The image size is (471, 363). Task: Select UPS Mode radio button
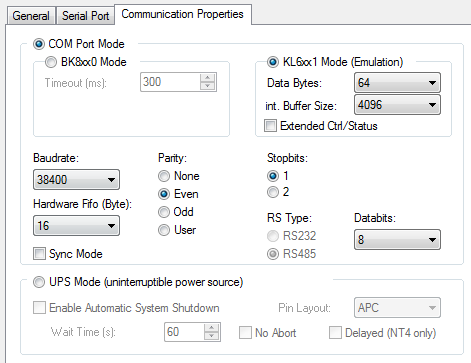[39, 282]
